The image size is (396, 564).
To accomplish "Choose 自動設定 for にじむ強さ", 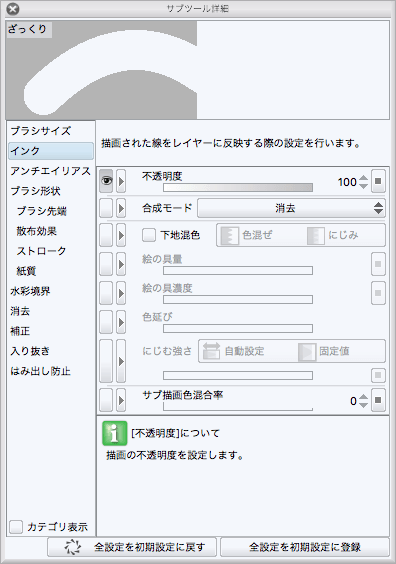I will coord(234,351).
